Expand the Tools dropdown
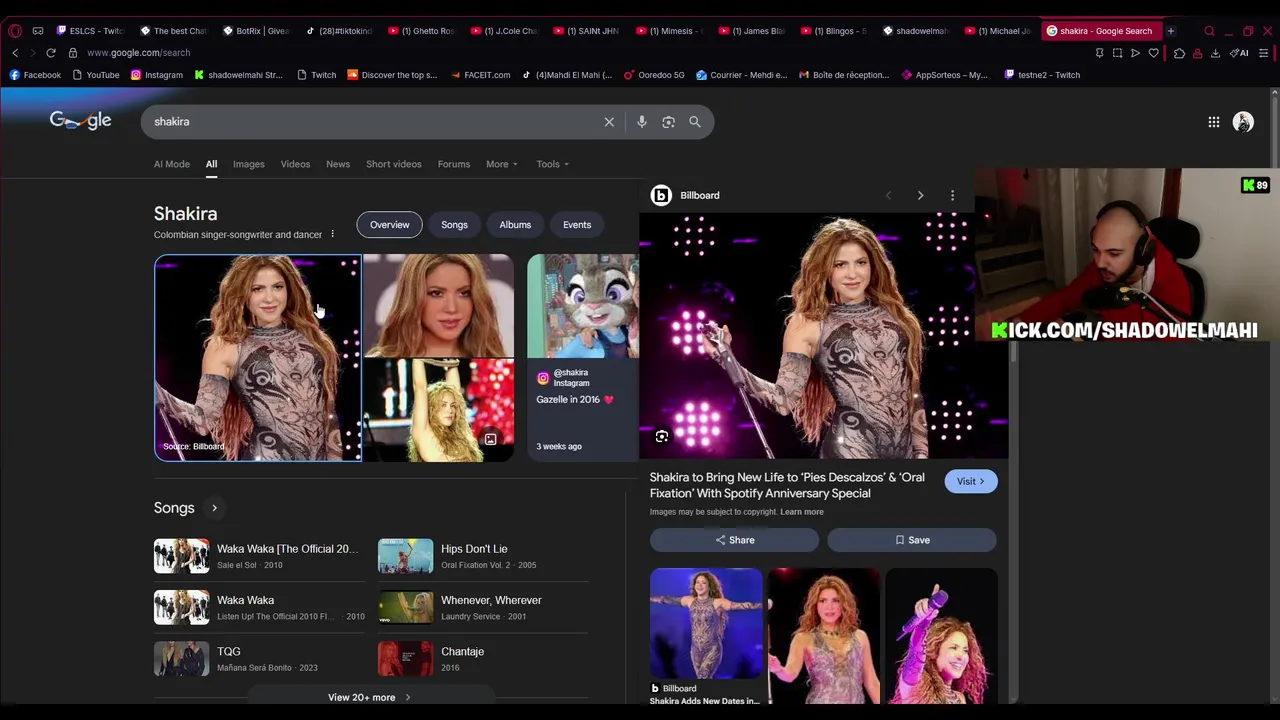The width and height of the screenshot is (1280, 720). pyautogui.click(x=552, y=164)
